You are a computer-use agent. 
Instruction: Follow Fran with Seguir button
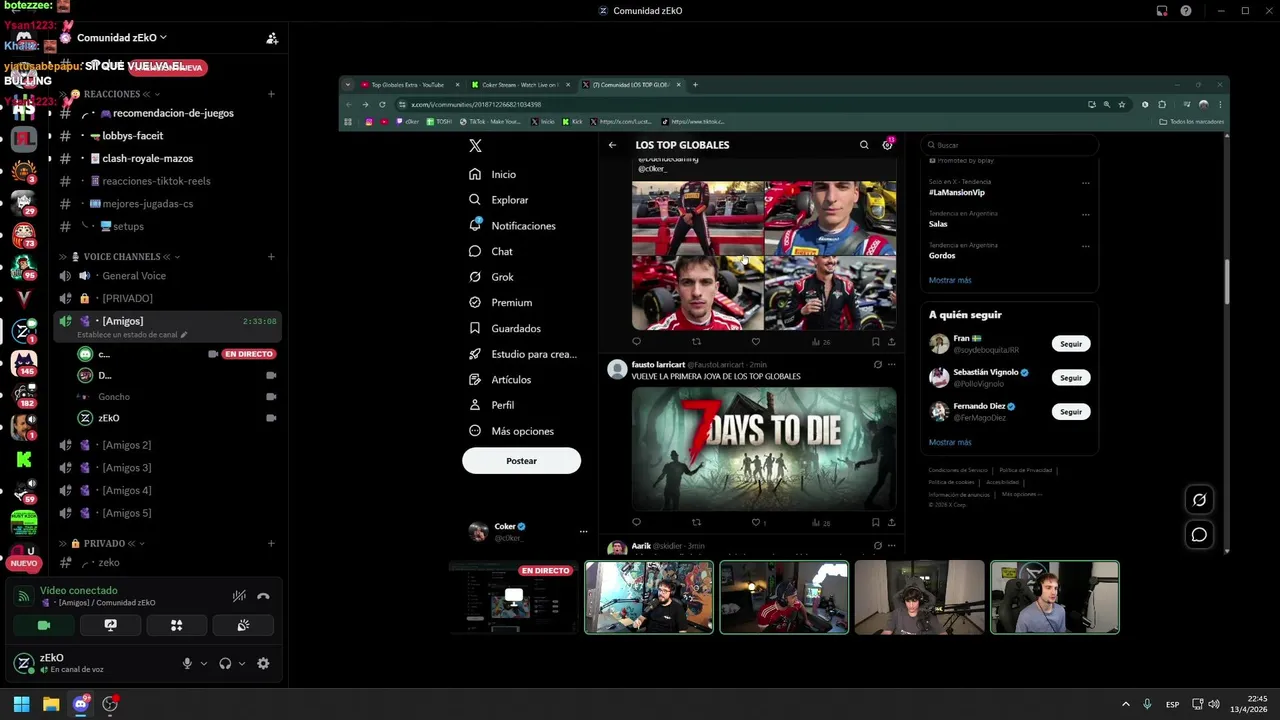click(1071, 344)
